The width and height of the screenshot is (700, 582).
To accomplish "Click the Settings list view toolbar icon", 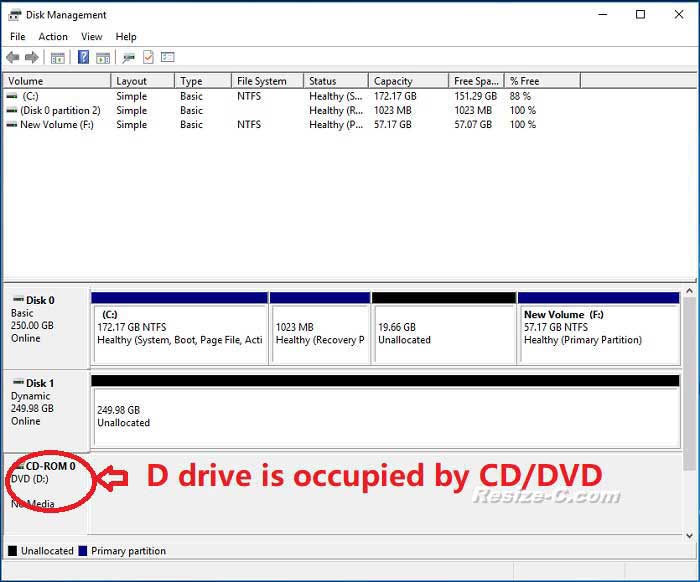I will coord(167,57).
